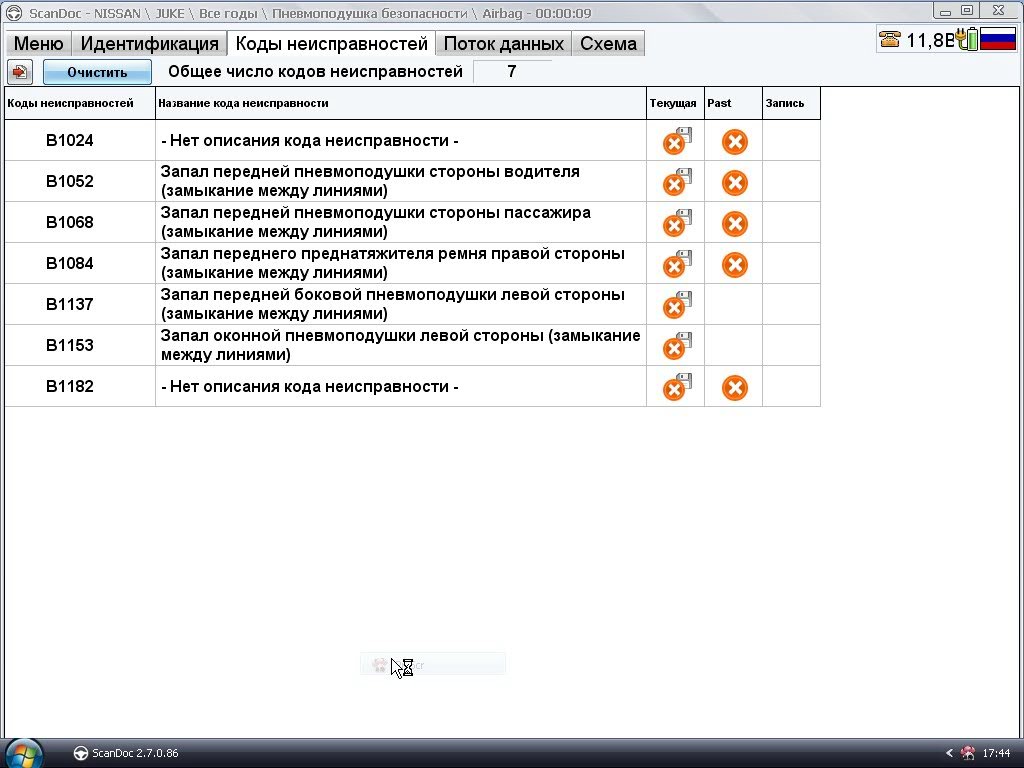Click the ScanDoc title bar logo icon
This screenshot has height=768, width=1024.
[x=14, y=12]
